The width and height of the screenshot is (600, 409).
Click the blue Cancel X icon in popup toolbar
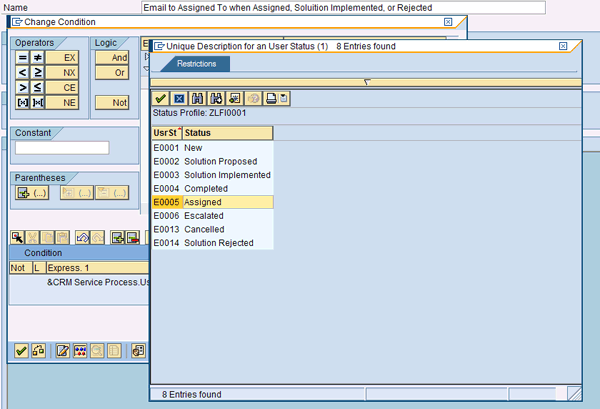click(x=179, y=98)
